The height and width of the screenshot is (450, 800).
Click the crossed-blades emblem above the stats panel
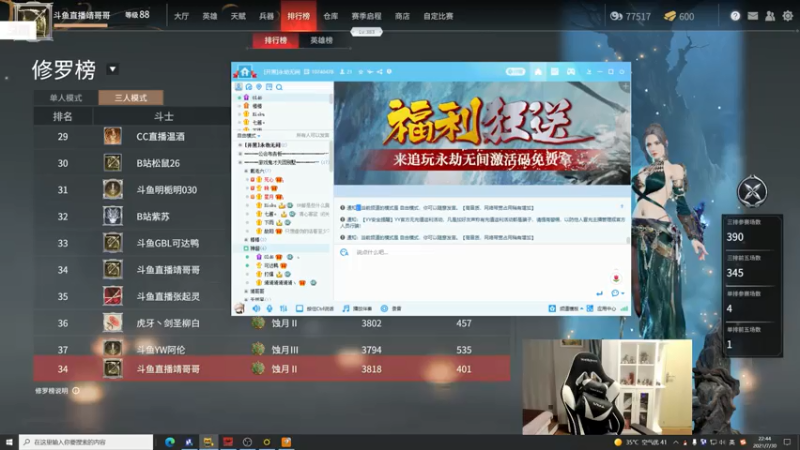pos(752,192)
